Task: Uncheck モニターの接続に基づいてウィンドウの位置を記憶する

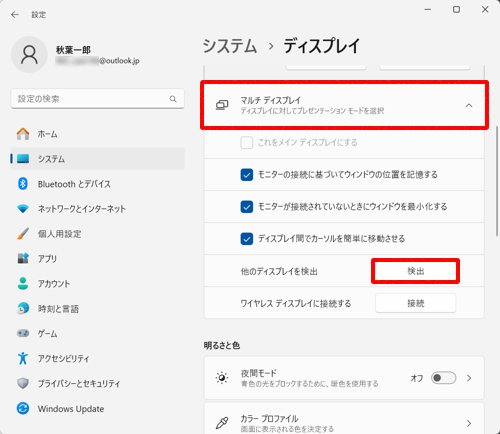Action: coord(247,175)
